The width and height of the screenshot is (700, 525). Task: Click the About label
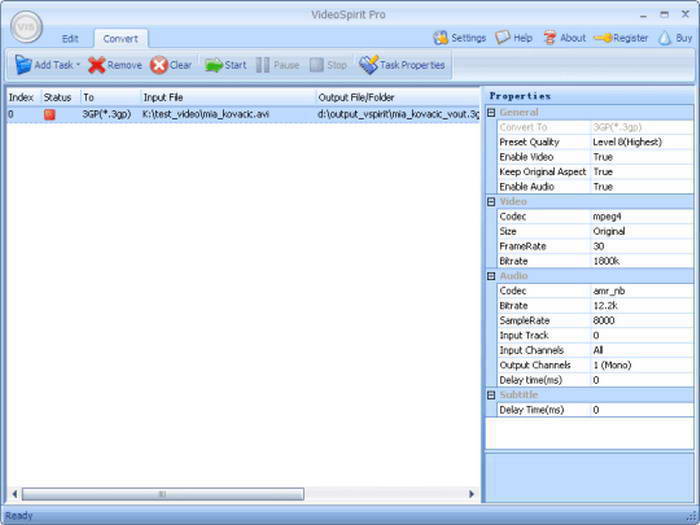pos(573,38)
